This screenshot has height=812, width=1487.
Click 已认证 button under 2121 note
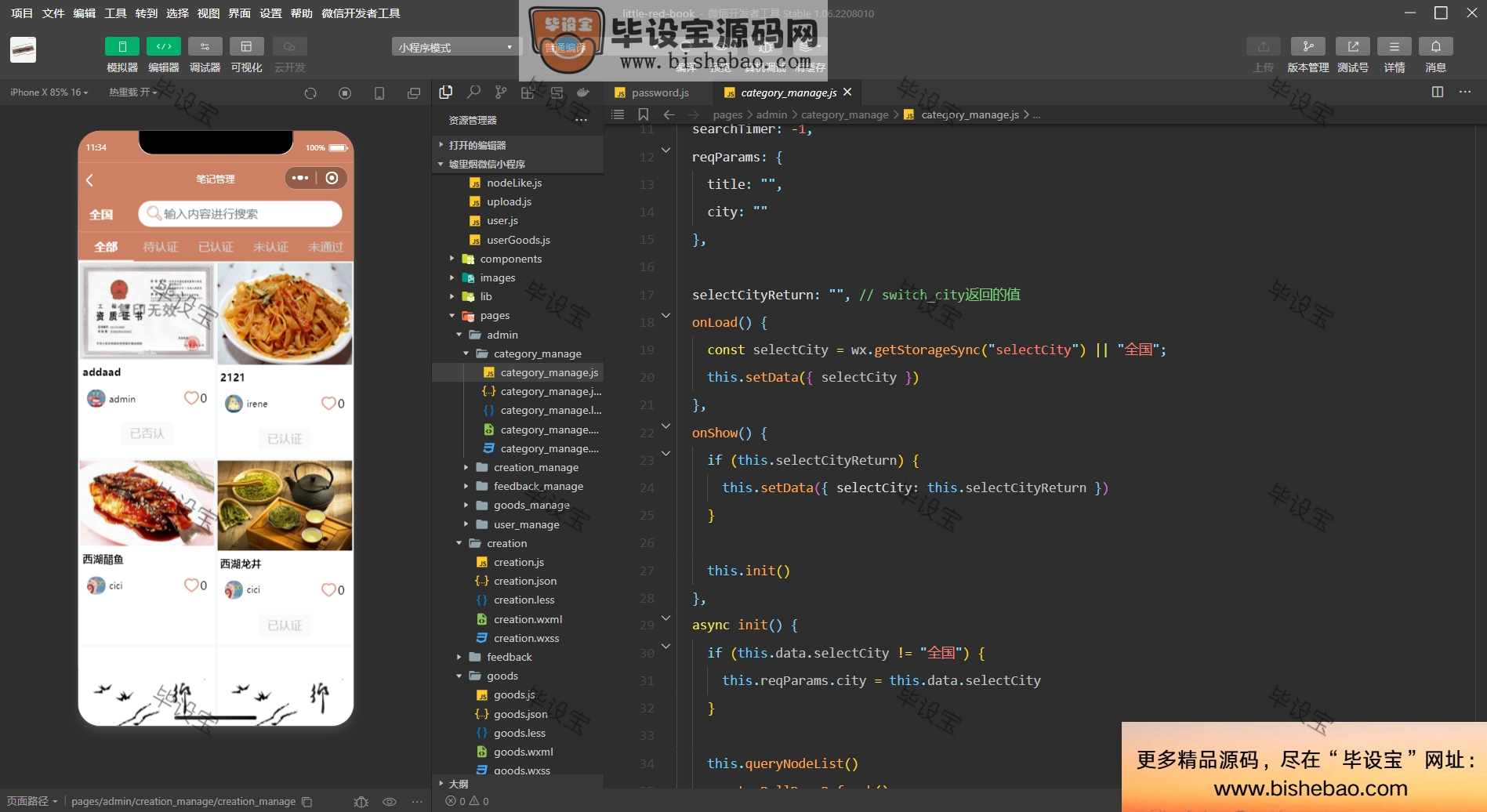[285, 439]
